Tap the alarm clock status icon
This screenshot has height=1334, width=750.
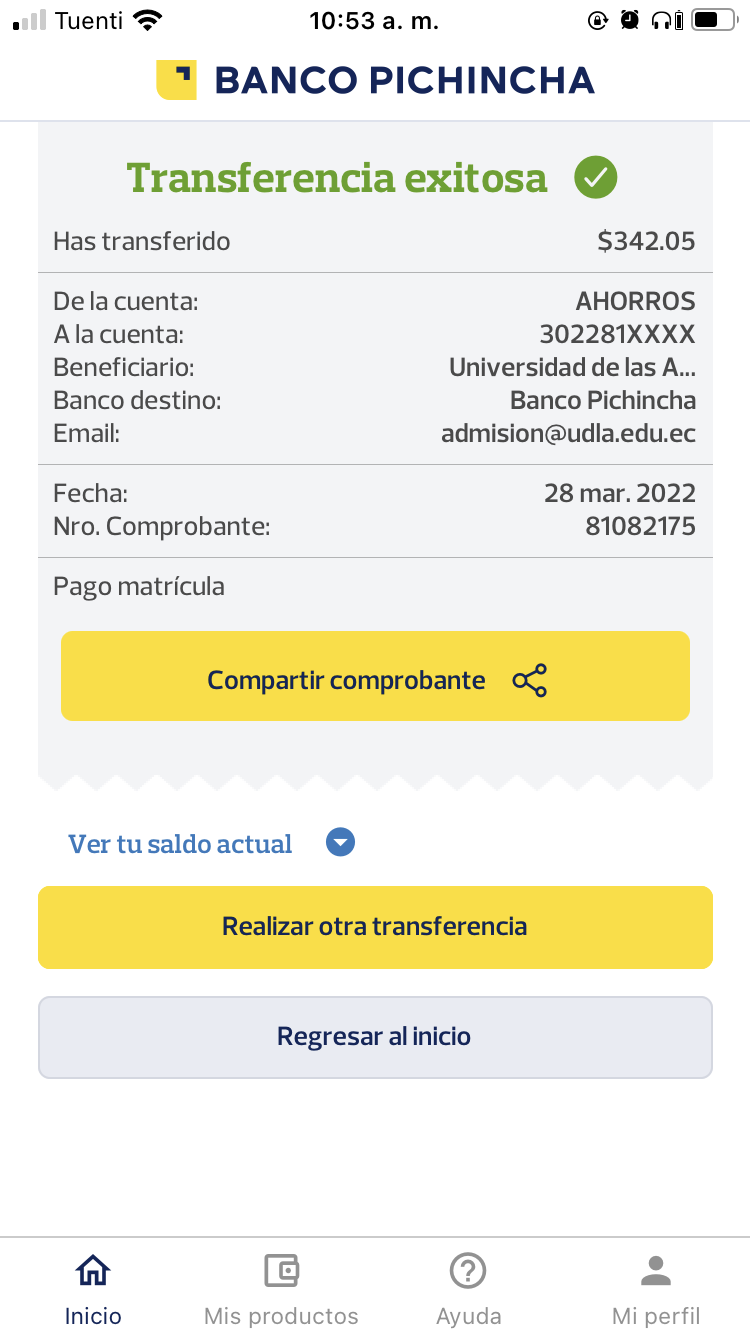click(x=629, y=20)
